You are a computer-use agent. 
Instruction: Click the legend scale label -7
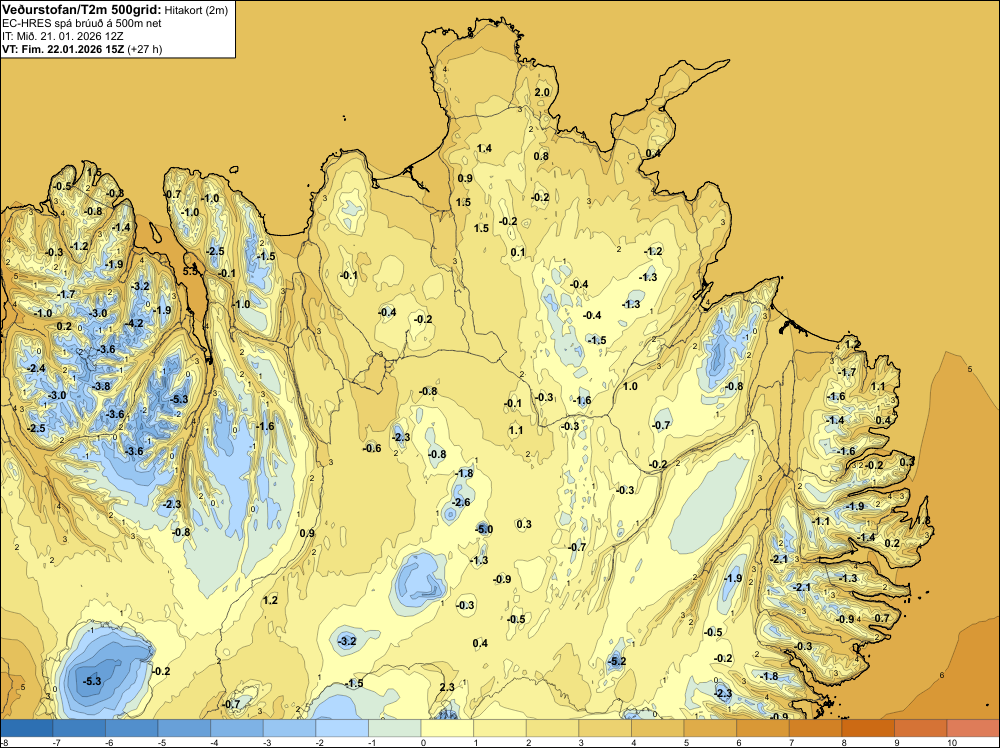[57, 742]
